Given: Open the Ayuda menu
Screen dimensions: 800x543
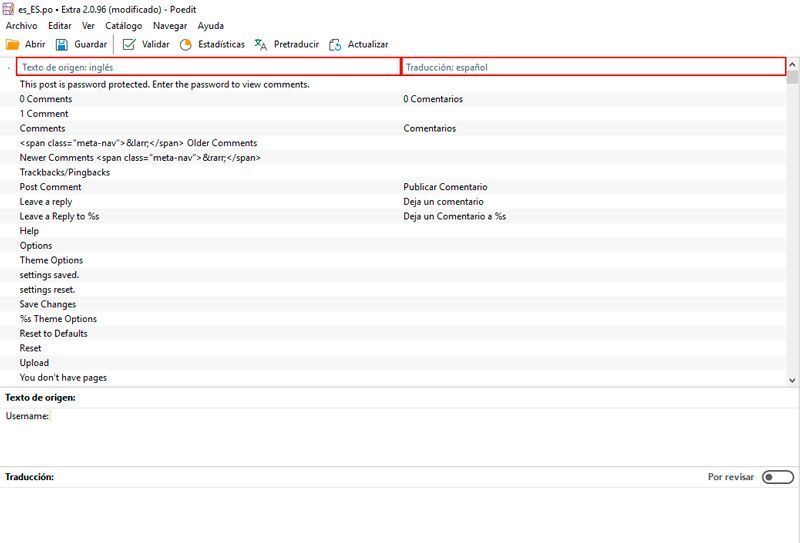Looking at the screenshot, I should [x=211, y=26].
